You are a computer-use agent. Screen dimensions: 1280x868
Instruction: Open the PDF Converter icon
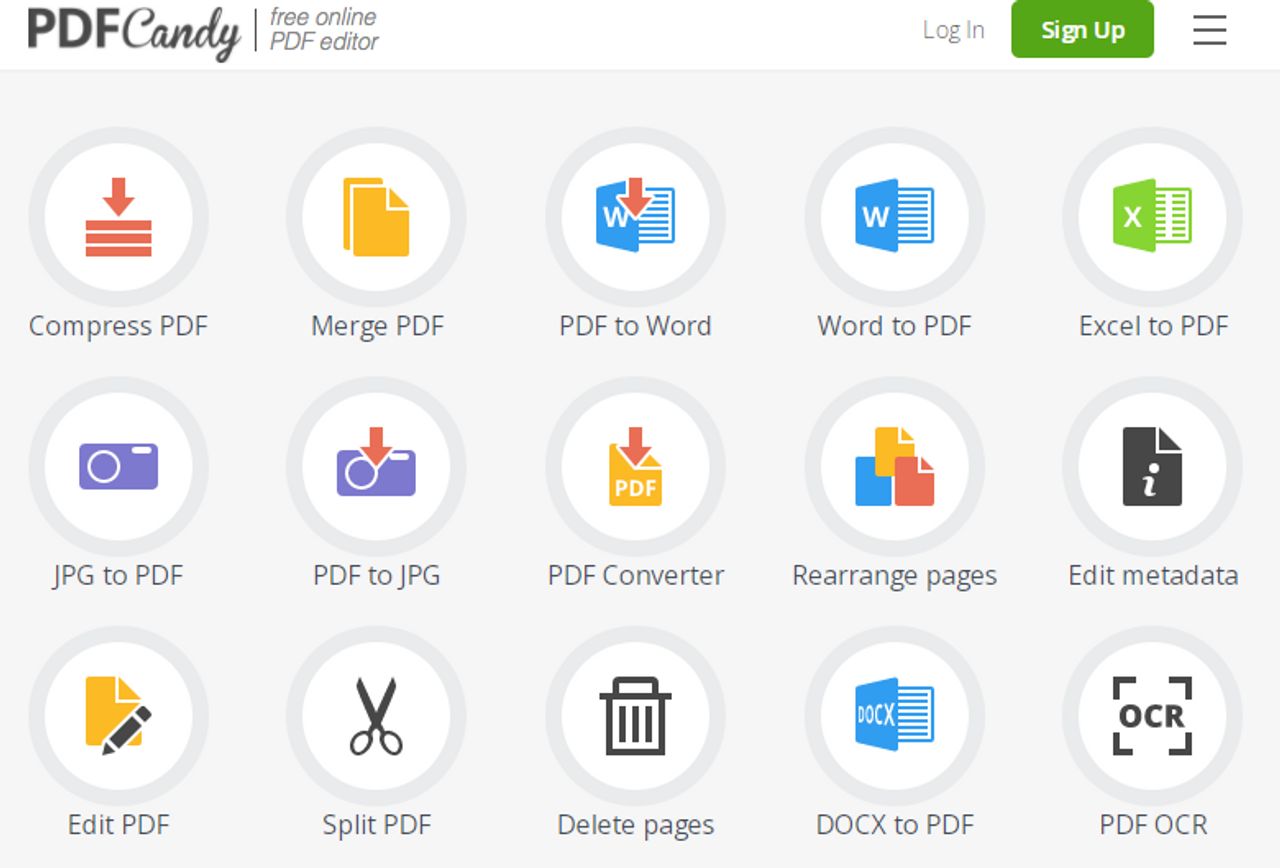pyautogui.click(x=635, y=466)
